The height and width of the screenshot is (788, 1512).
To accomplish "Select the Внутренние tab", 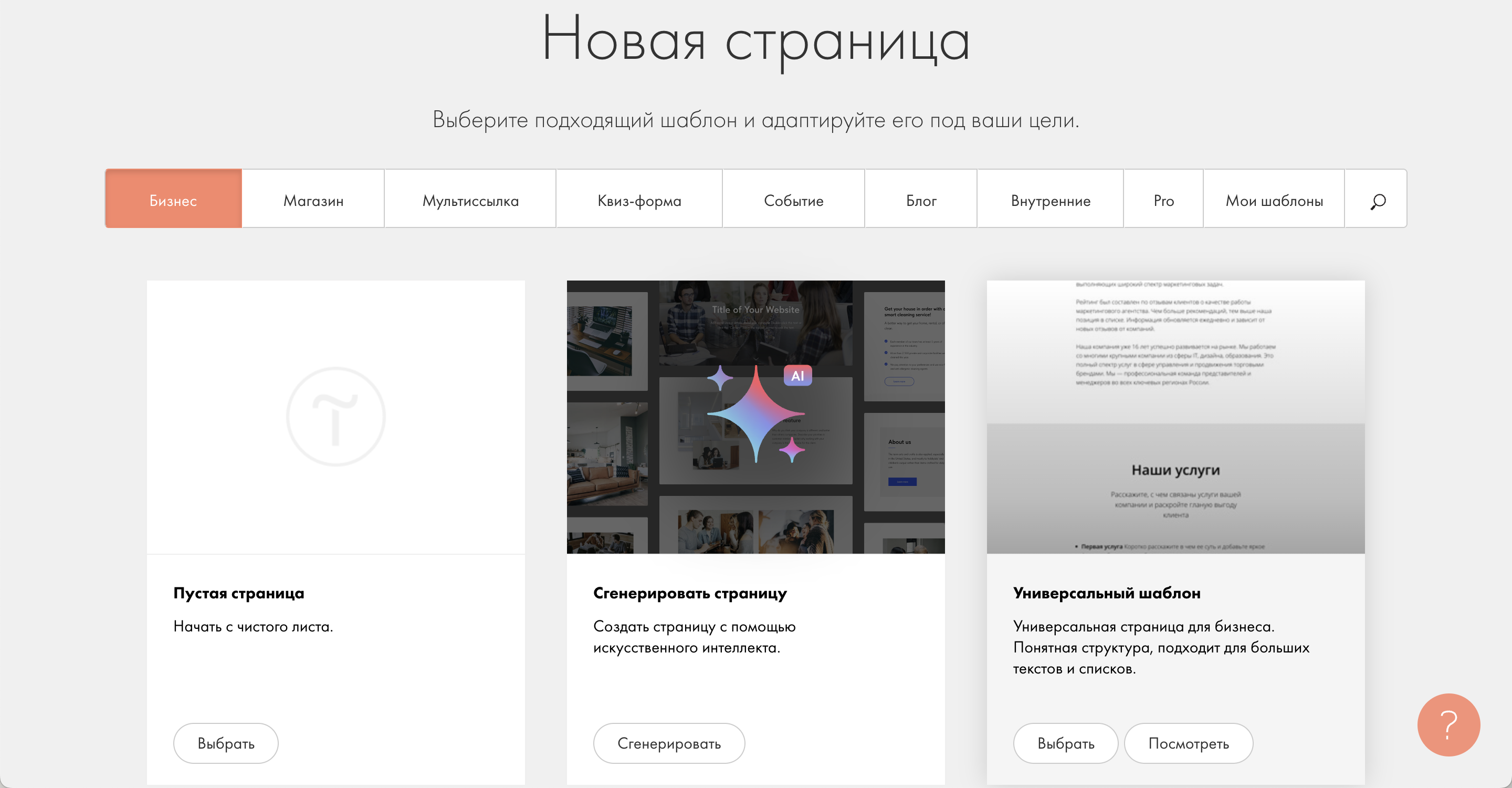I will tap(1049, 200).
